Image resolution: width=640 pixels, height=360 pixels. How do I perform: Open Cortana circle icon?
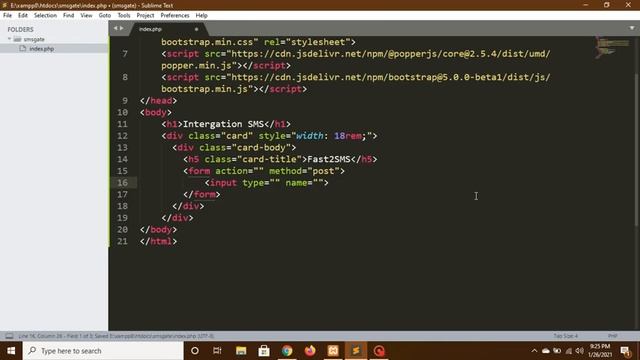[x=195, y=351]
